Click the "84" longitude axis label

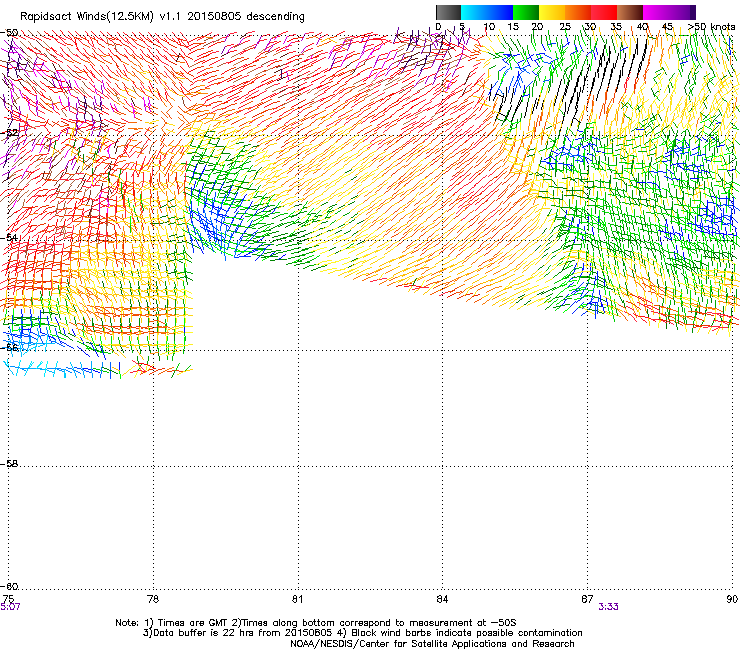click(x=442, y=599)
